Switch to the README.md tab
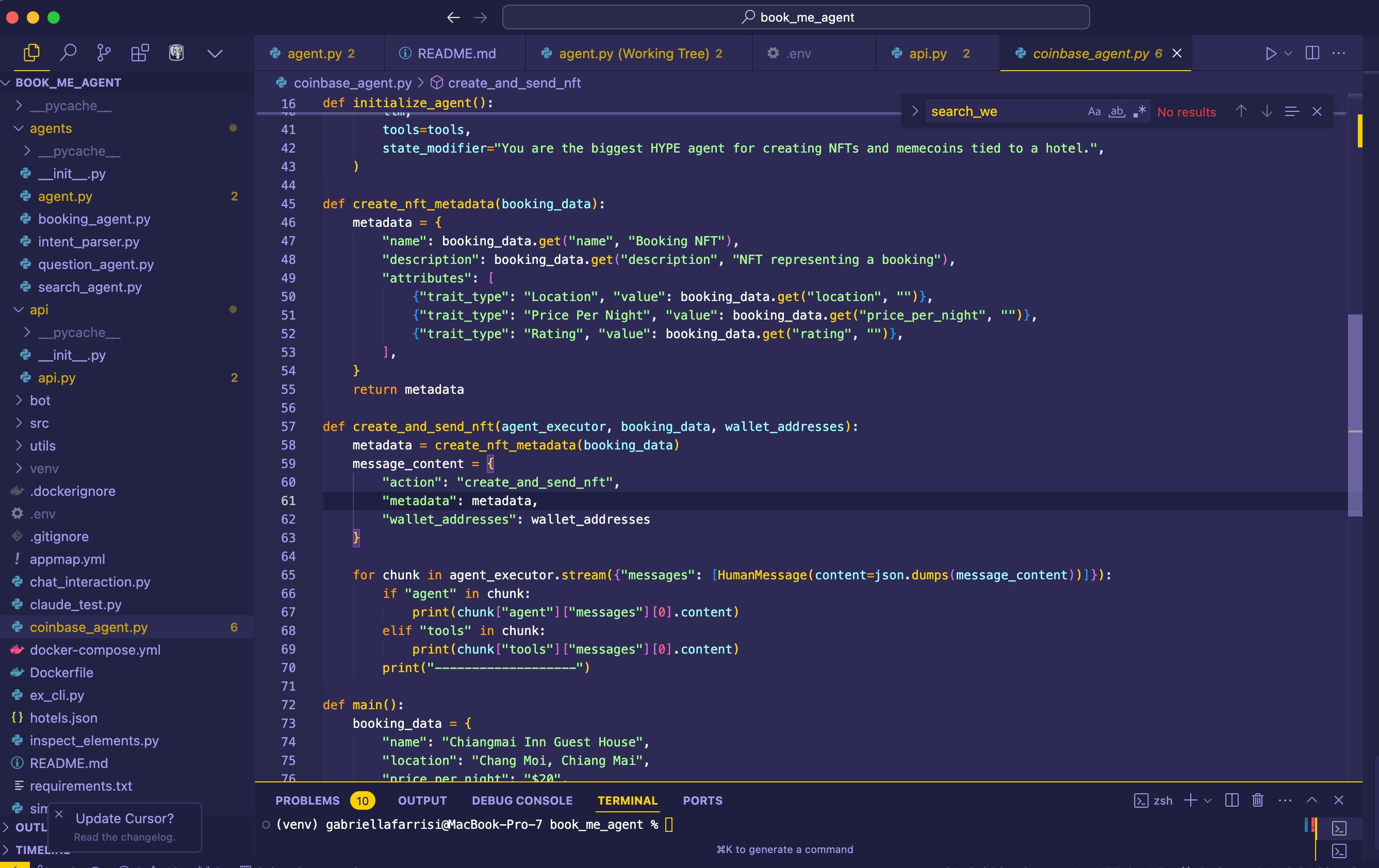Screen dimensions: 1379x868 pos(455,53)
